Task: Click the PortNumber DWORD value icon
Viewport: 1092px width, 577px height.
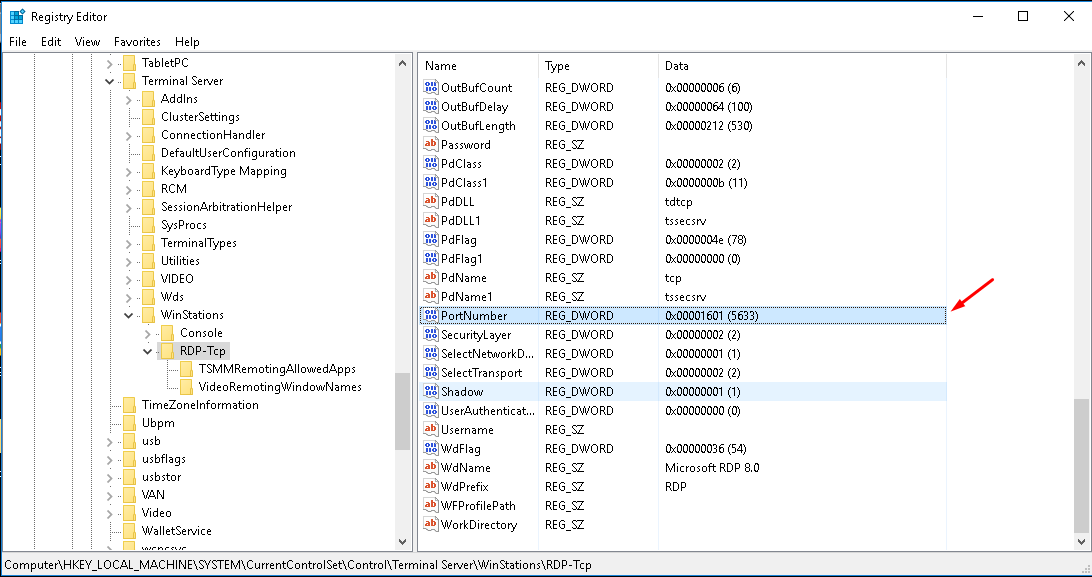Action: point(431,316)
